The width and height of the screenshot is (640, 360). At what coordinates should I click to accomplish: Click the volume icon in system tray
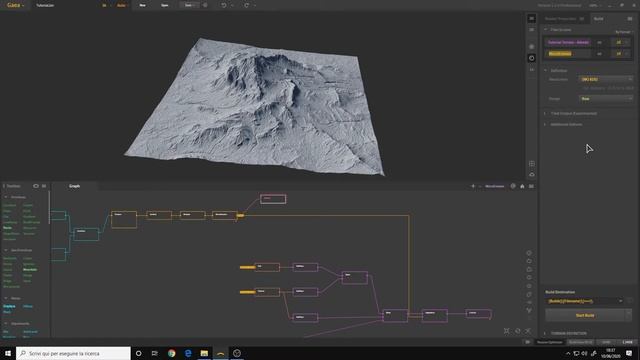584,353
